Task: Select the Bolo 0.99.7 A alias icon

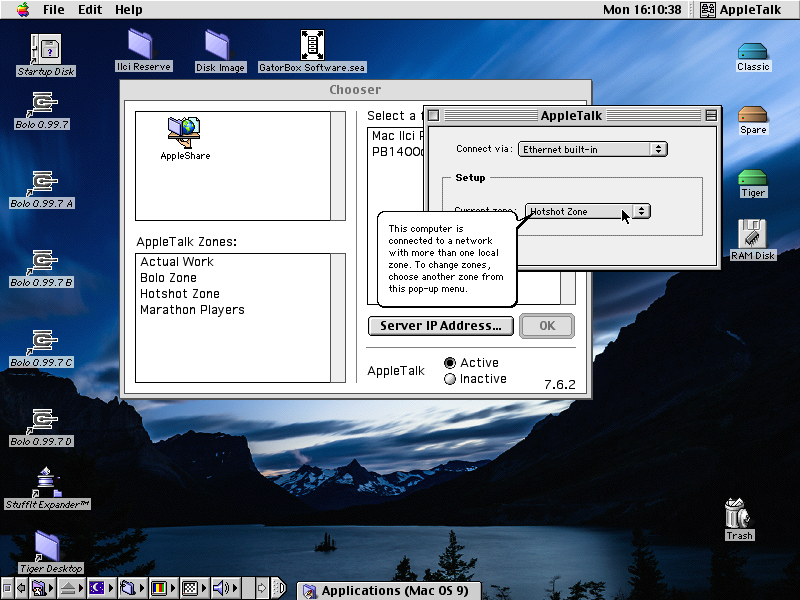Action: pyautogui.click(x=43, y=184)
